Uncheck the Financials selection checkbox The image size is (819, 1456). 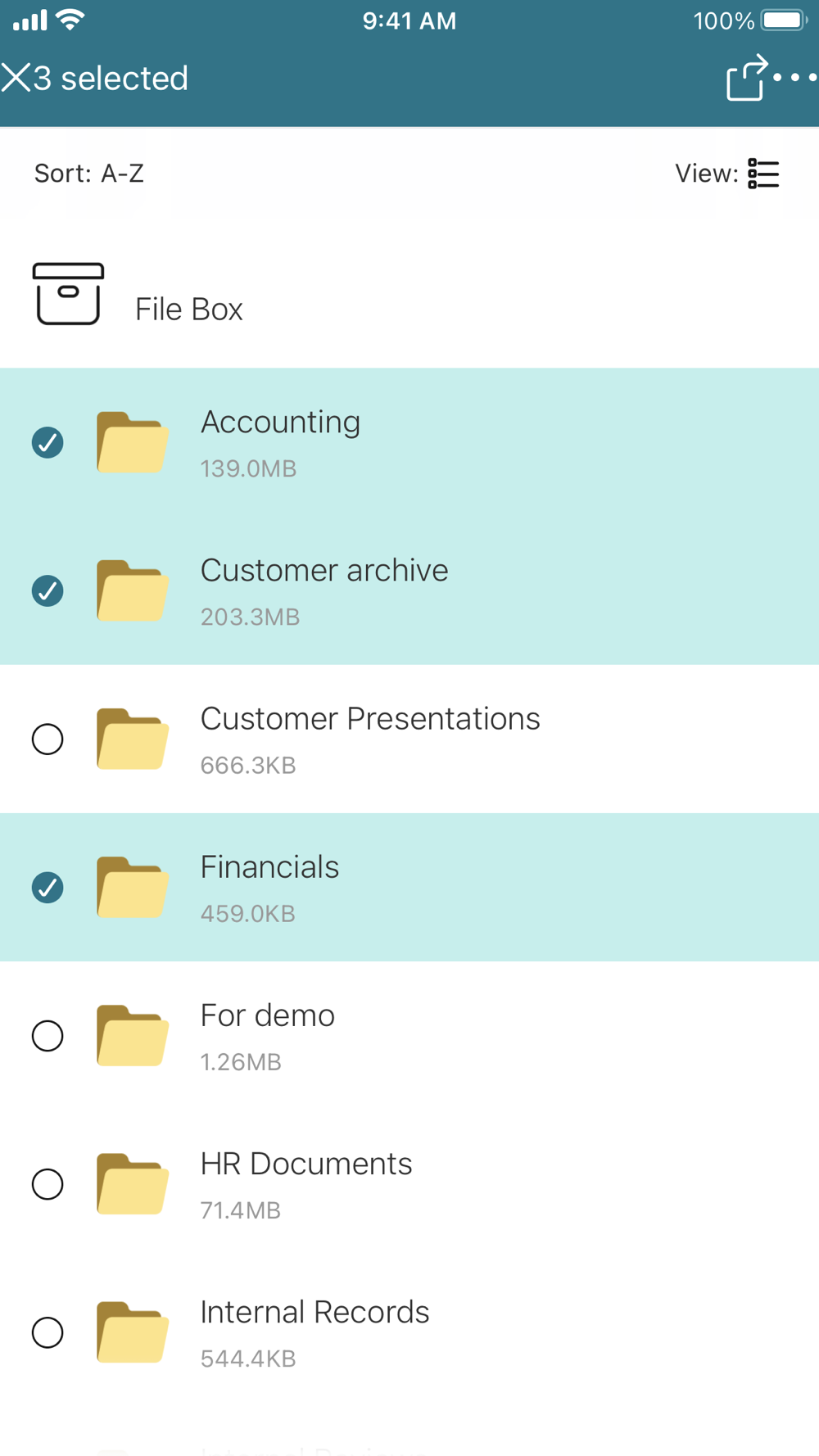pyautogui.click(x=48, y=887)
